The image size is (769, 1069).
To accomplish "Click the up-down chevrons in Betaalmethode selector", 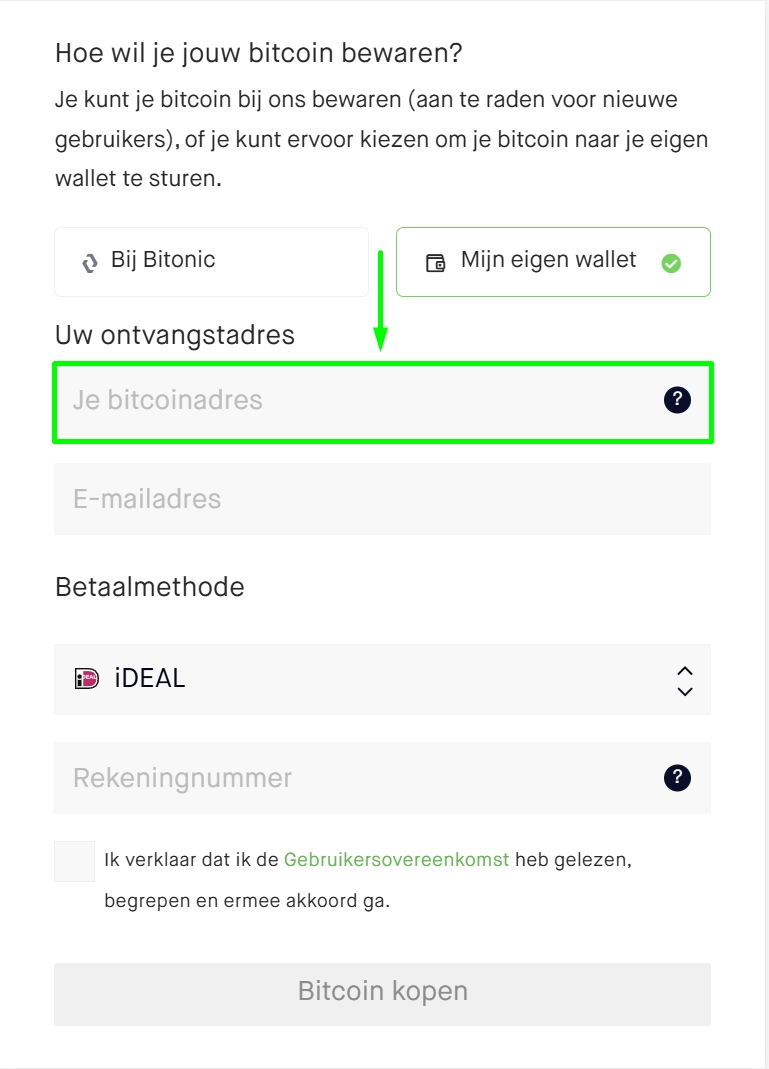I will pyautogui.click(x=685, y=680).
